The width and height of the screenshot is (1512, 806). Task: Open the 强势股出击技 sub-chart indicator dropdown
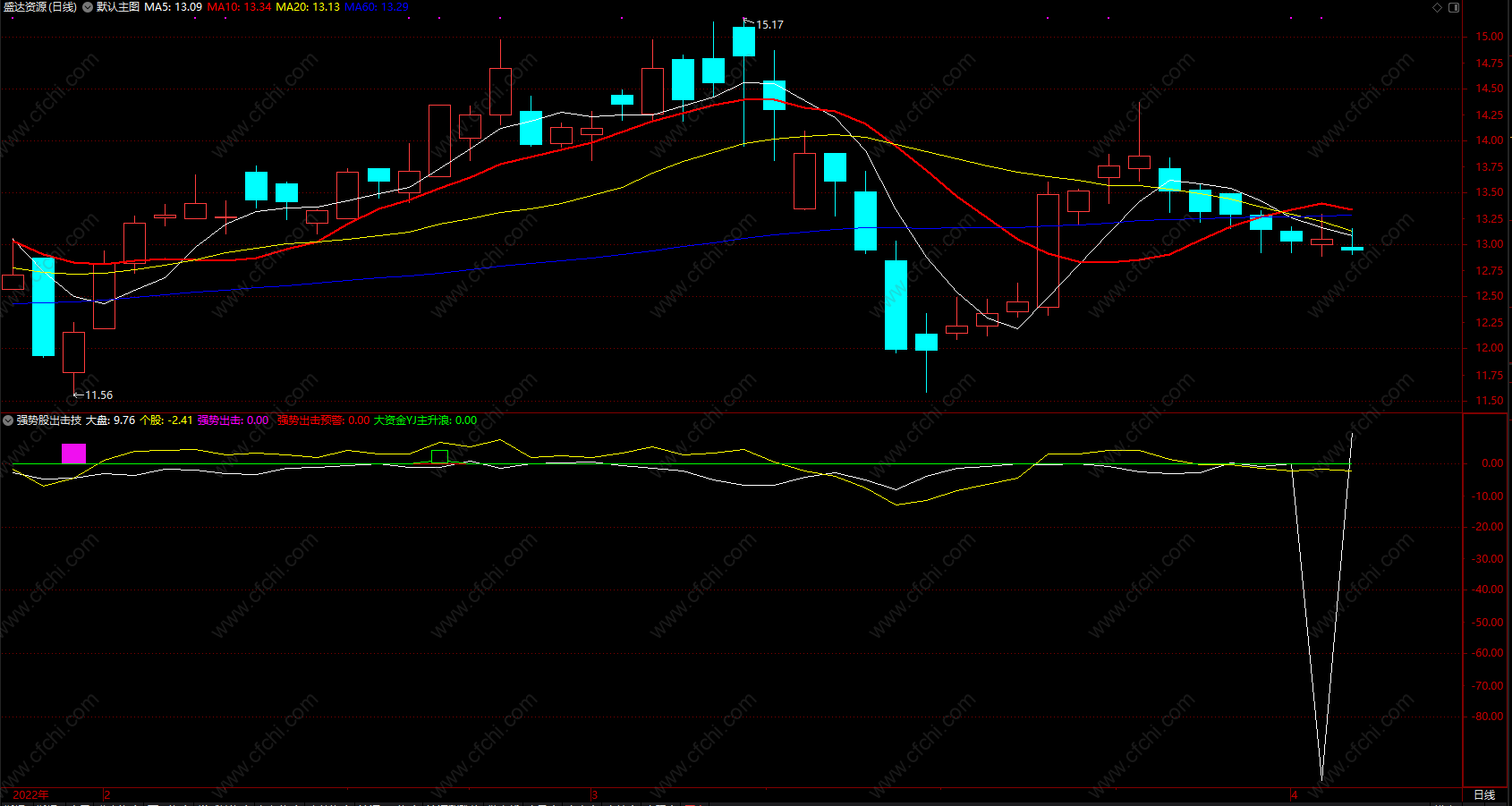(8, 420)
